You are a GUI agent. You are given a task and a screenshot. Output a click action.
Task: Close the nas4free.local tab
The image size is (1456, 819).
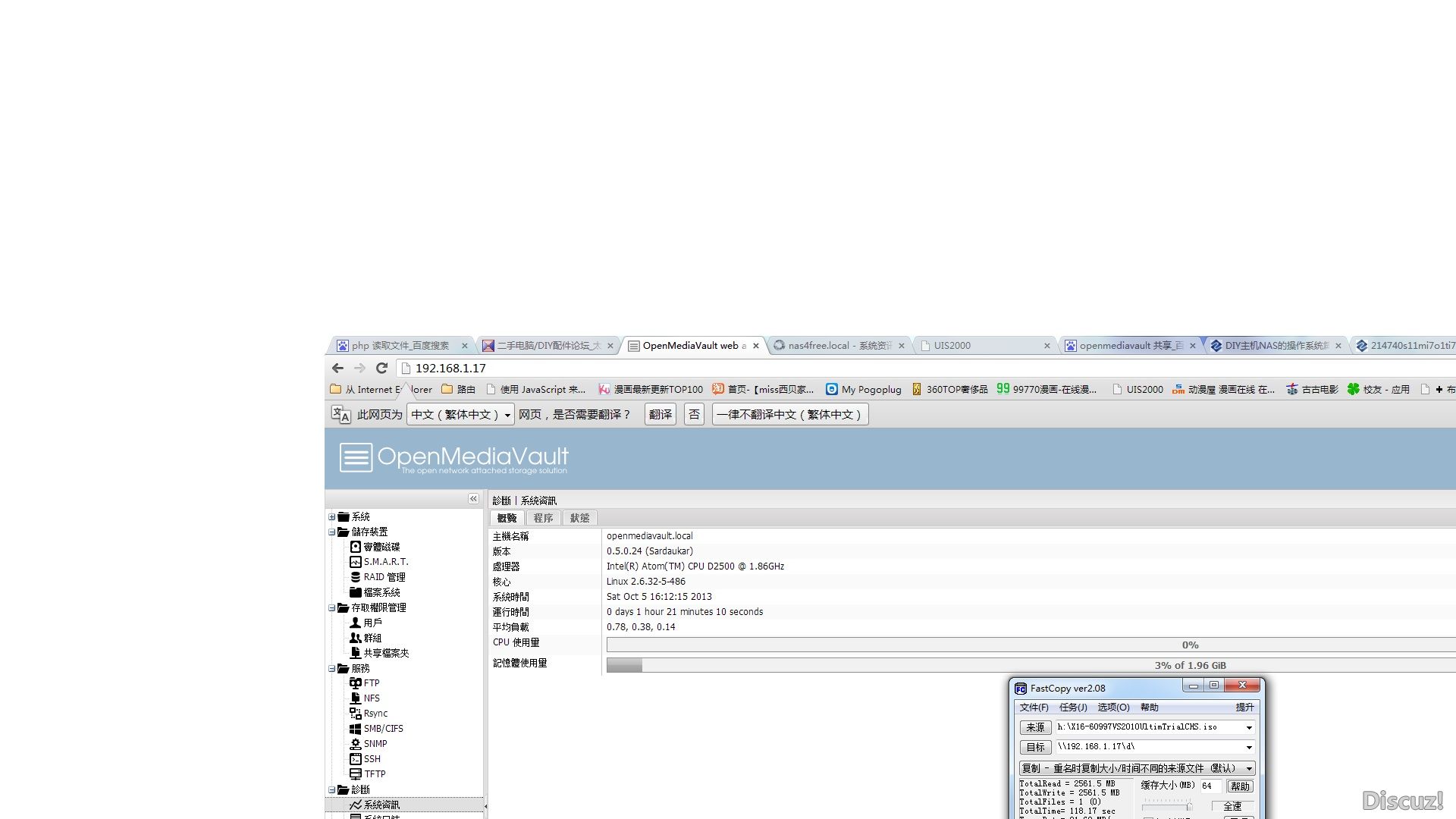pyautogui.click(x=902, y=346)
